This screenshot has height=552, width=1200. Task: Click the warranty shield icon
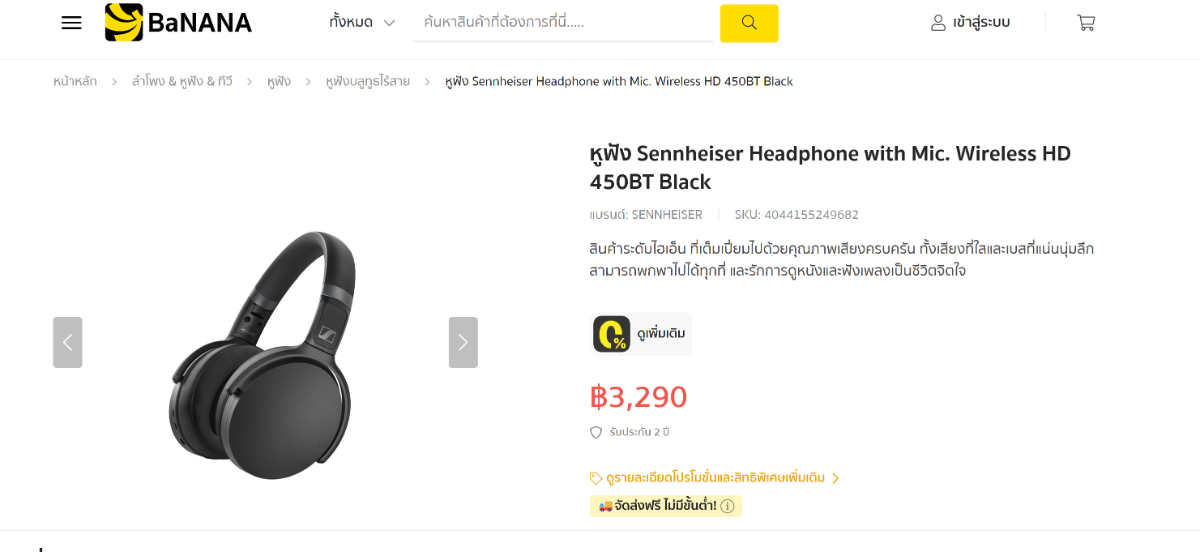click(x=596, y=432)
